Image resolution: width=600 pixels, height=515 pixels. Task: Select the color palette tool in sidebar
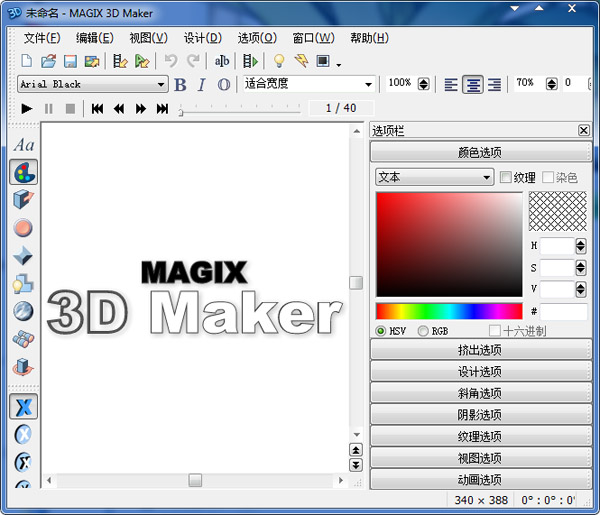[x=24, y=172]
